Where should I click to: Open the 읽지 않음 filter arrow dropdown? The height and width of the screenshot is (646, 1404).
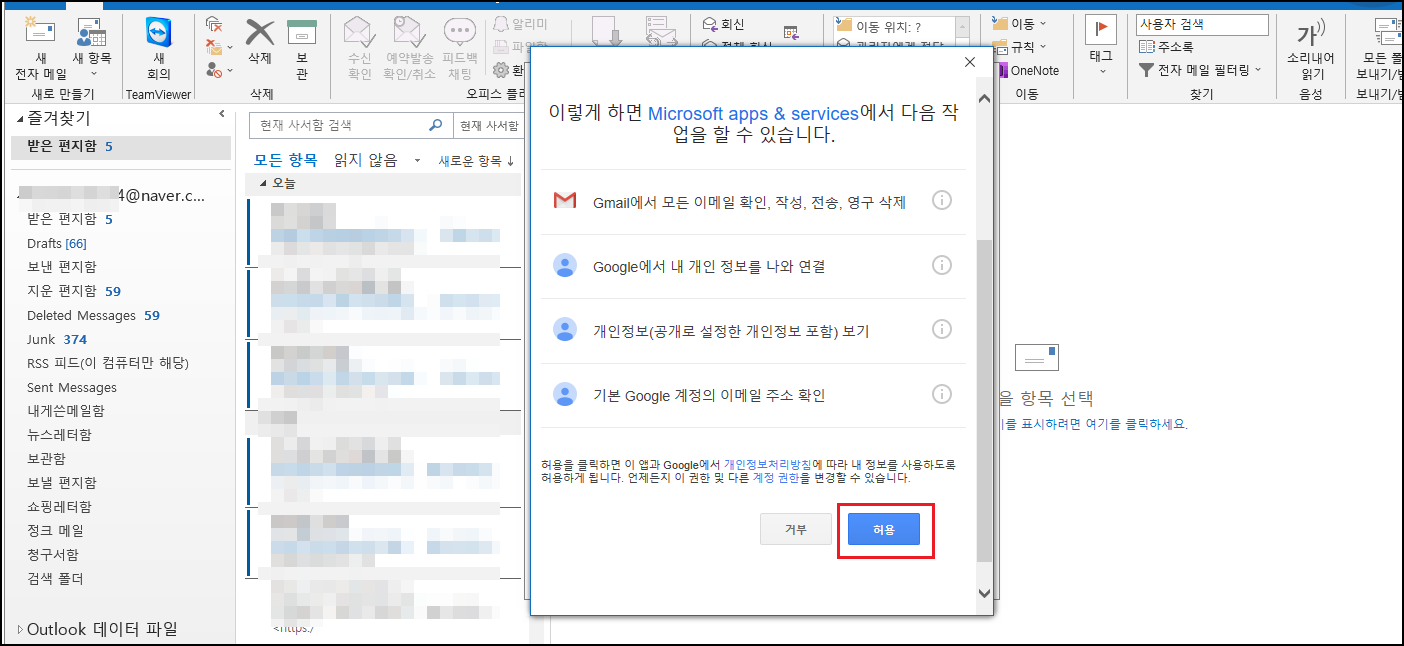pyautogui.click(x=417, y=161)
